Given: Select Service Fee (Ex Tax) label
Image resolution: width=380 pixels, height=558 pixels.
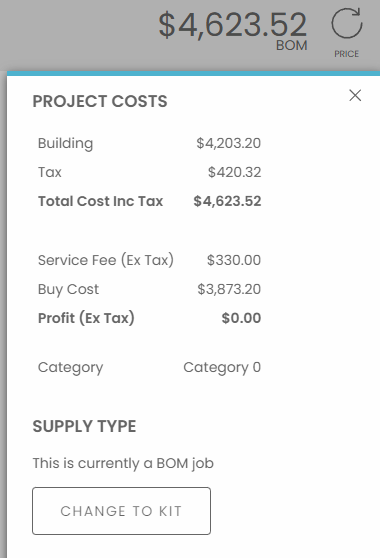Looking at the screenshot, I should [x=106, y=260].
